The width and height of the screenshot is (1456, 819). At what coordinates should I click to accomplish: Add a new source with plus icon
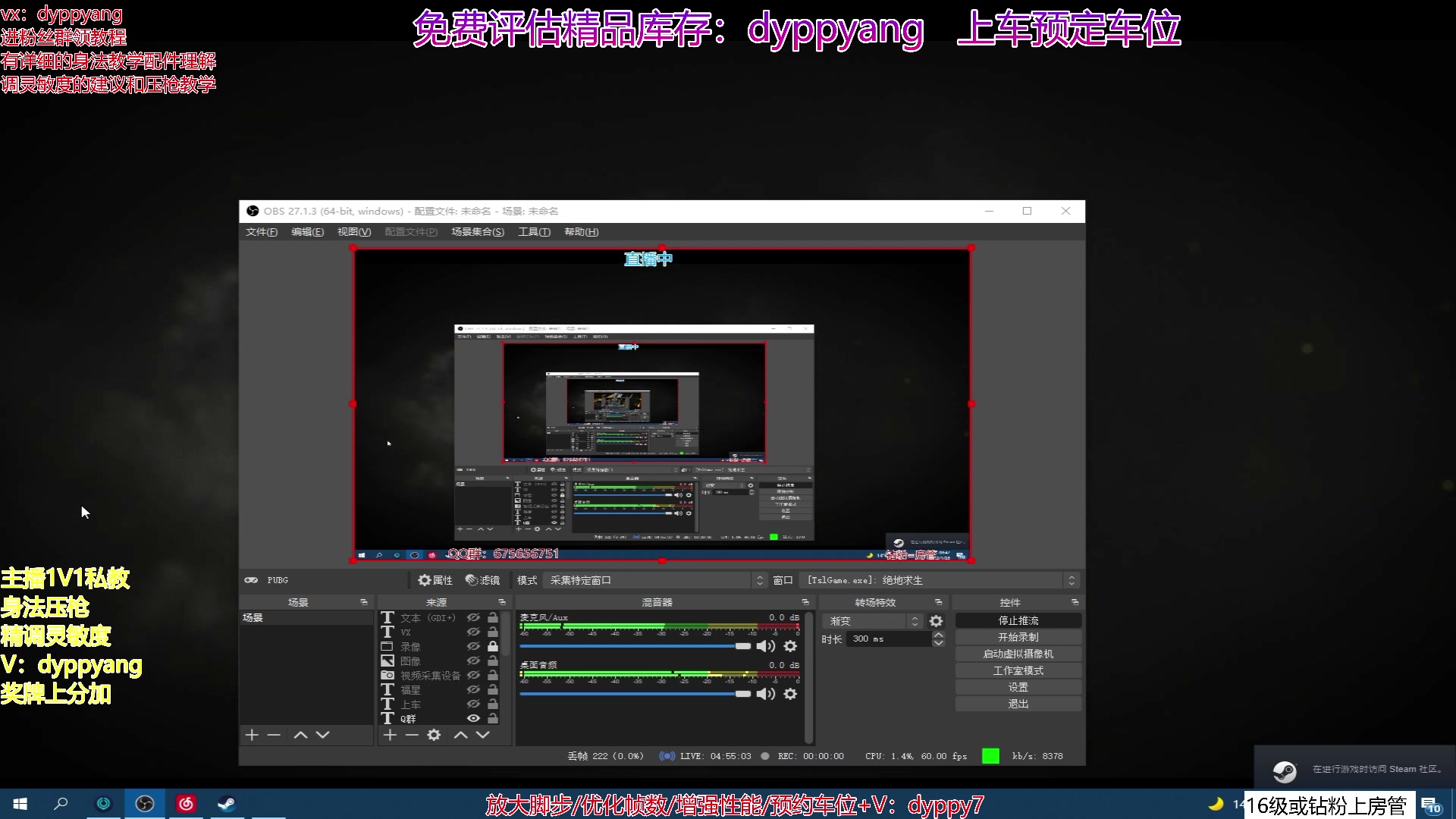coord(390,735)
